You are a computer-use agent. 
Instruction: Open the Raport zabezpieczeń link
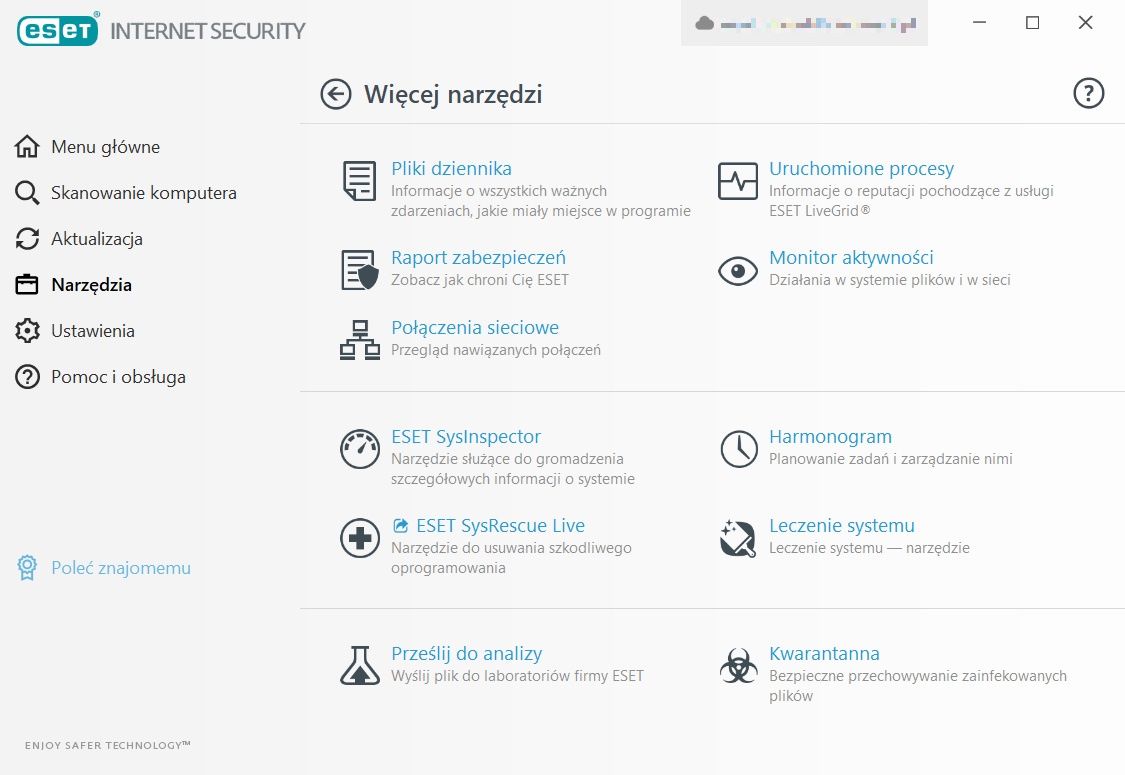tap(479, 258)
